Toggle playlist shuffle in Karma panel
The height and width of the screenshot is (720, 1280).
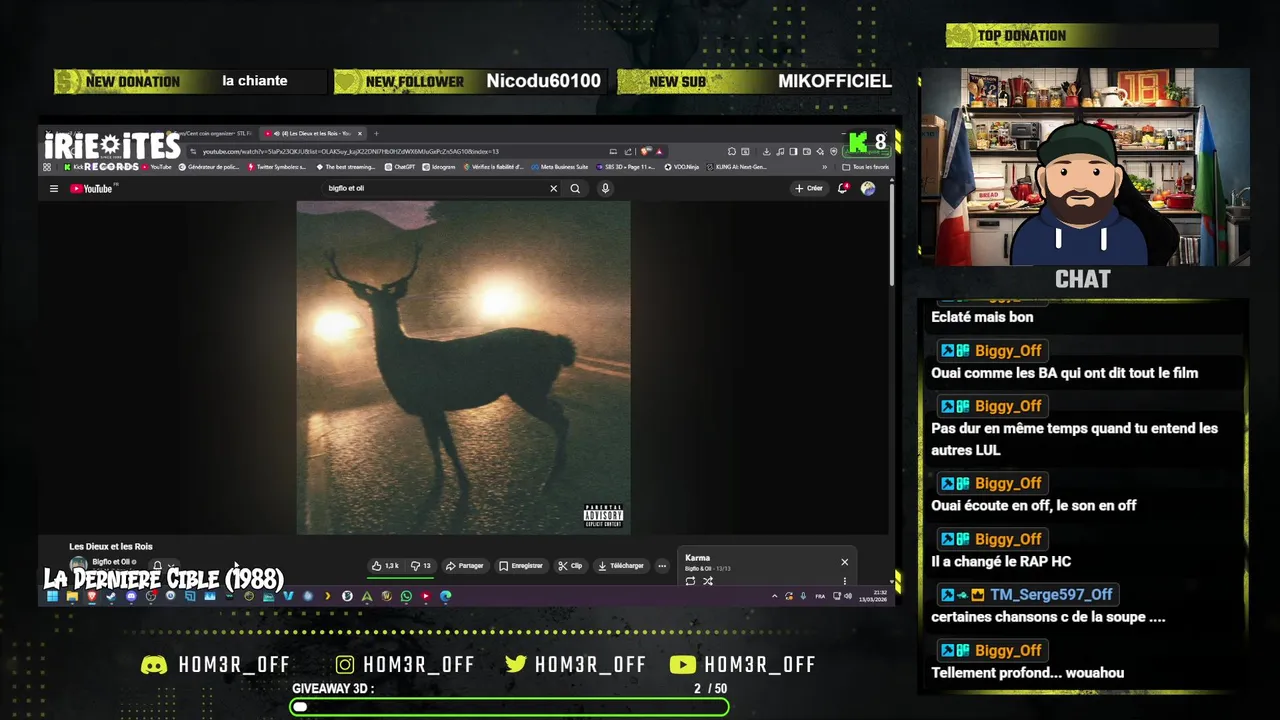pyautogui.click(x=708, y=581)
